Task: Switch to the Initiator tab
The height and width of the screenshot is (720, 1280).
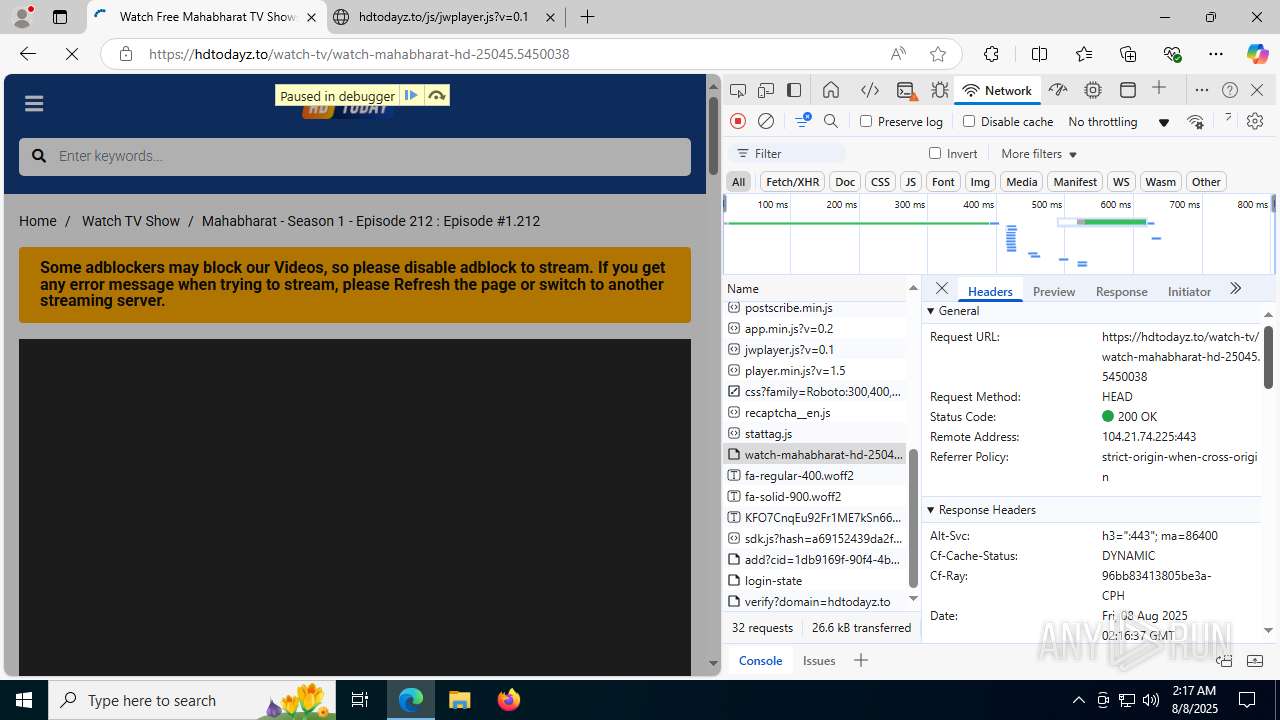Action: click(x=1189, y=291)
